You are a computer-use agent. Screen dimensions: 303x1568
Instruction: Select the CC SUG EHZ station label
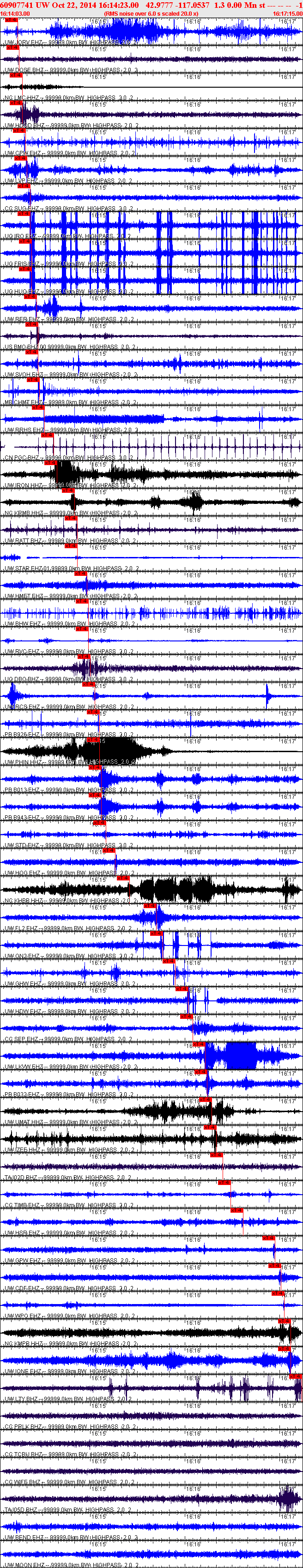(69, 209)
